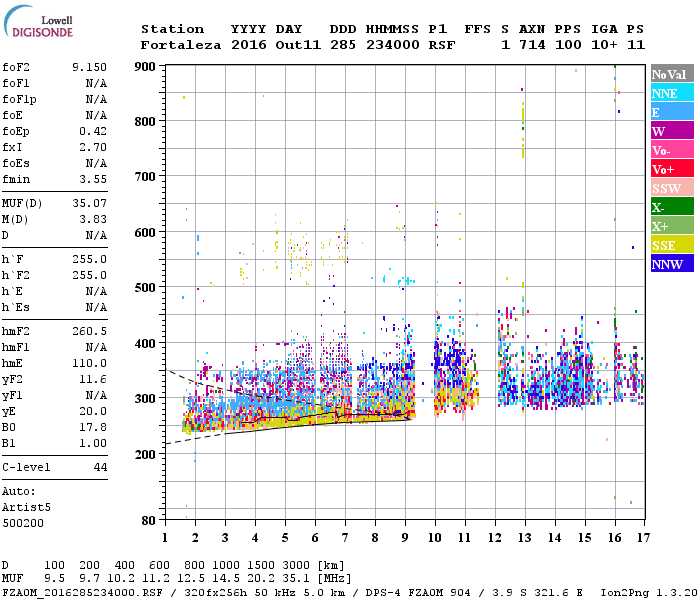Select the X- legend swatch
Screen dimensions: 700x600
coord(672,207)
